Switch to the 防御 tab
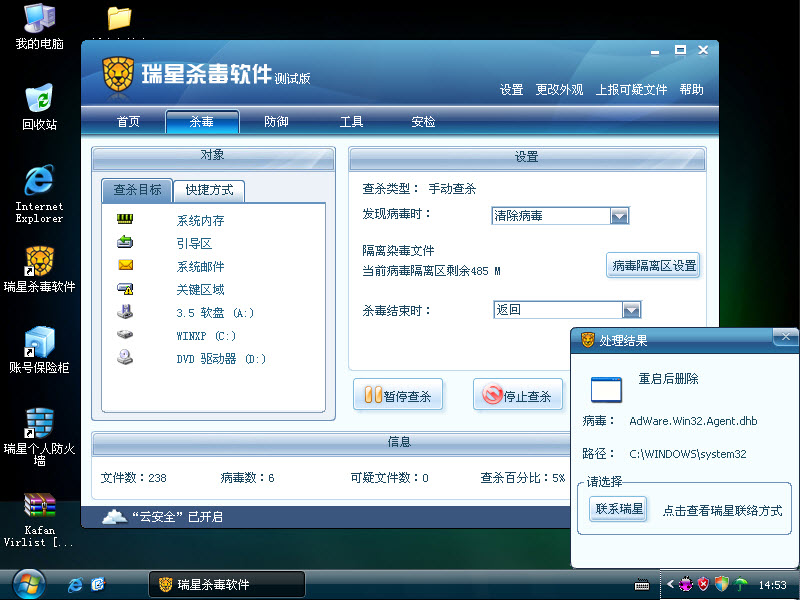The image size is (800, 600). coord(276,121)
